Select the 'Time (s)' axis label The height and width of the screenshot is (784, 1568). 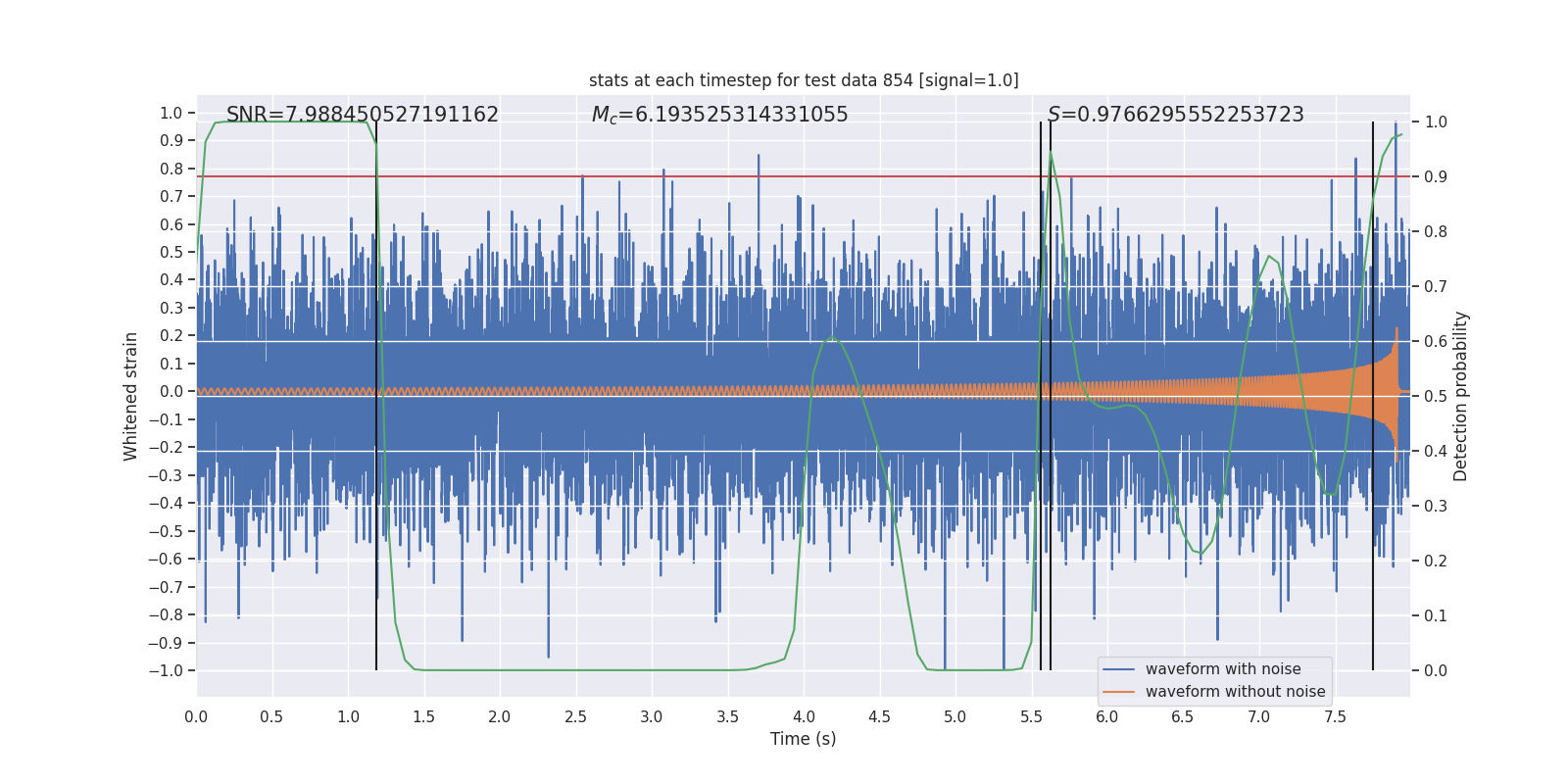[804, 739]
